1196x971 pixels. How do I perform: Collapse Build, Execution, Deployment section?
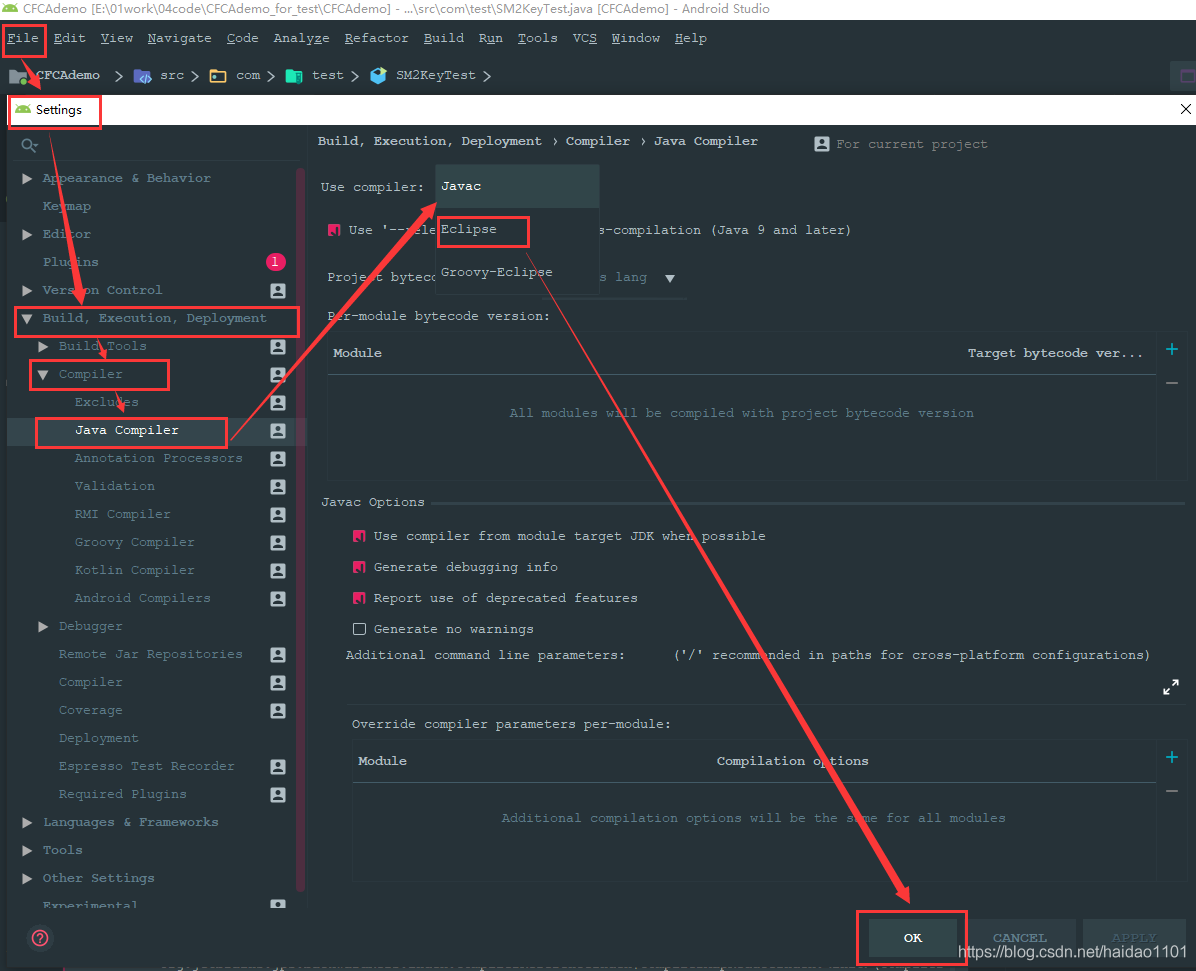27,319
